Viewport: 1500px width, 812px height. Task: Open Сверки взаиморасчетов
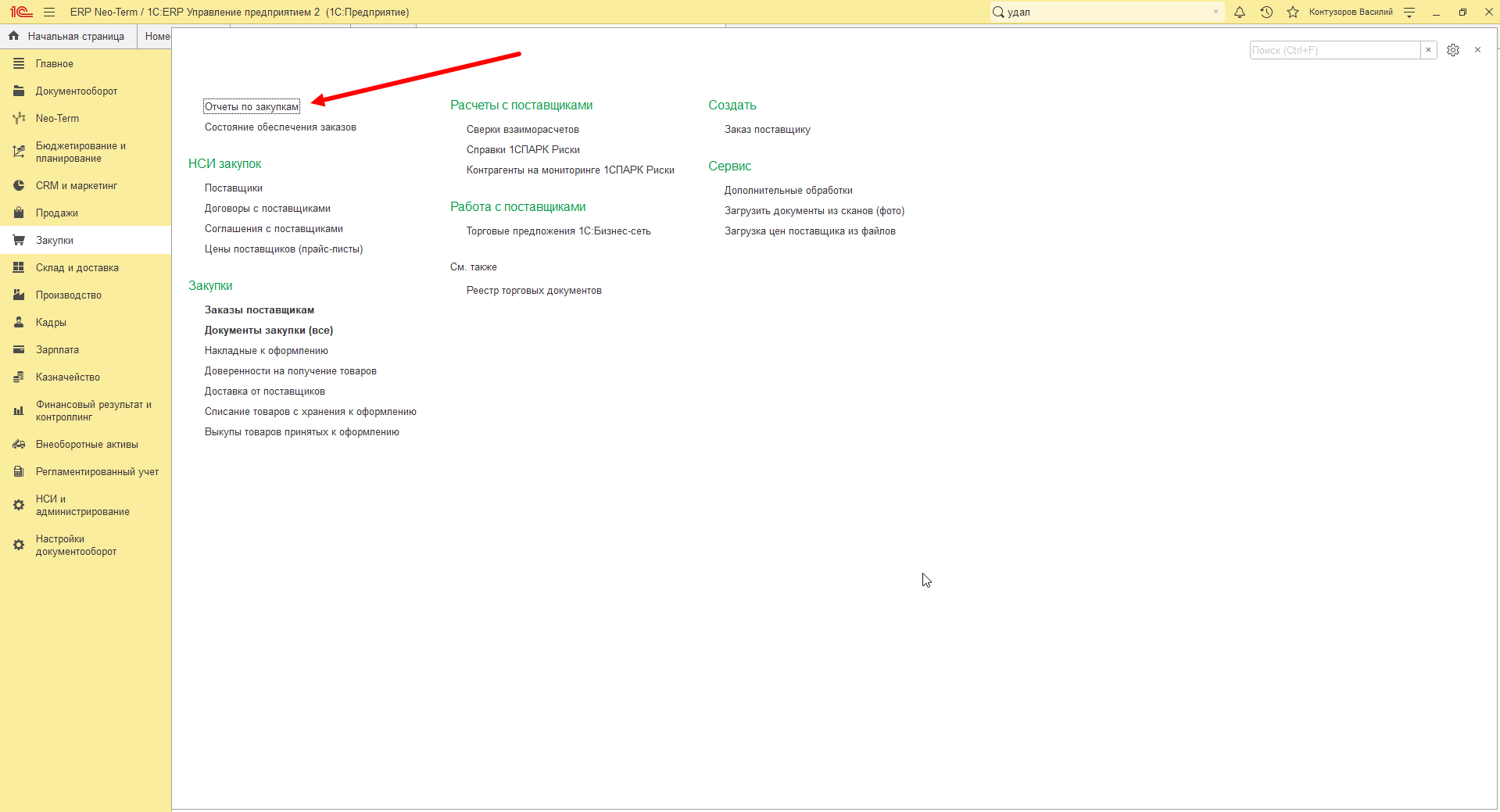(523, 129)
